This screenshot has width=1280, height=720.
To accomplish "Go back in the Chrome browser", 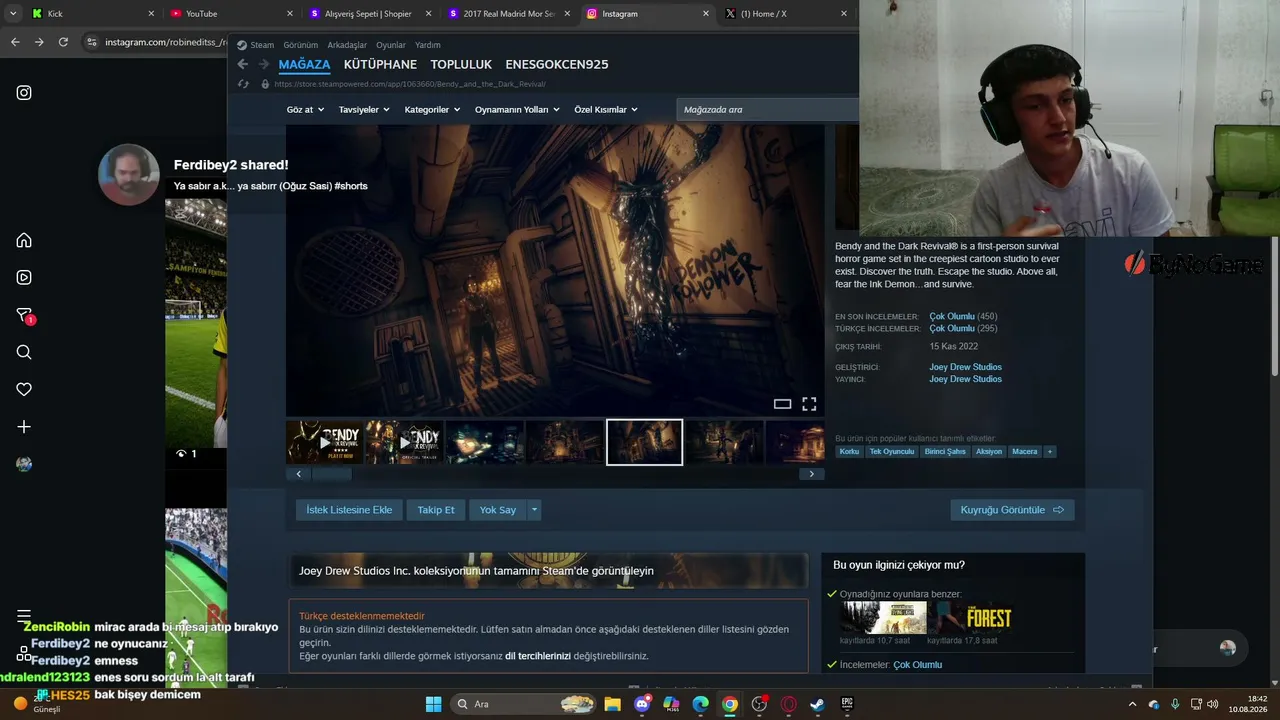I will point(15,42).
